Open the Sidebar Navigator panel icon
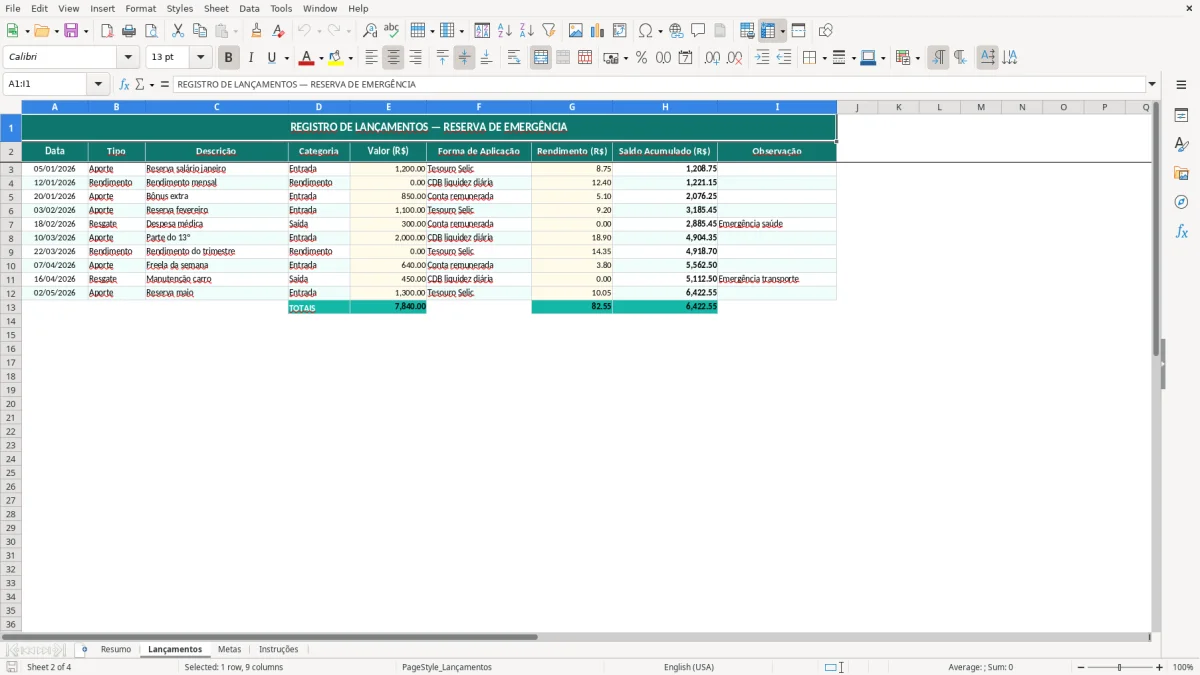The image size is (1200, 675). point(1181,202)
